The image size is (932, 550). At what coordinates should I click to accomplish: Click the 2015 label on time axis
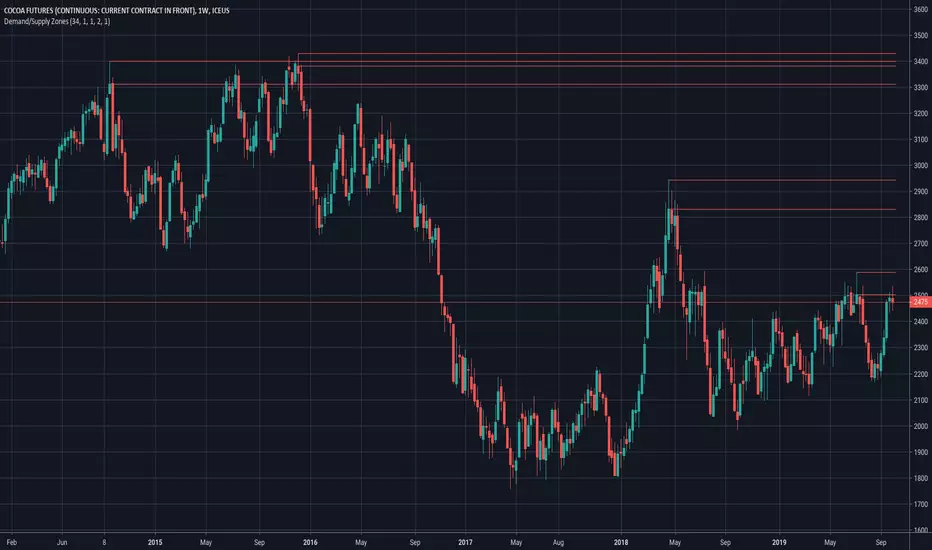click(x=155, y=542)
